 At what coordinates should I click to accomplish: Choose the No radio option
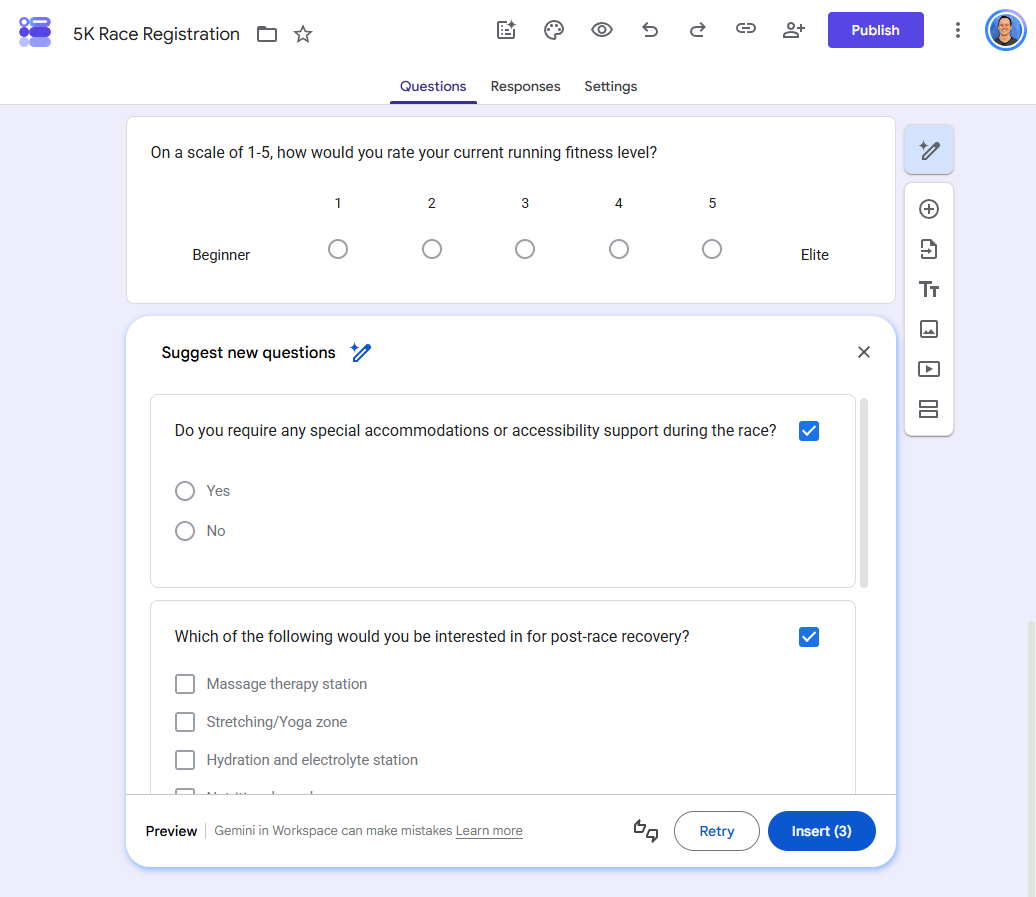click(x=185, y=531)
